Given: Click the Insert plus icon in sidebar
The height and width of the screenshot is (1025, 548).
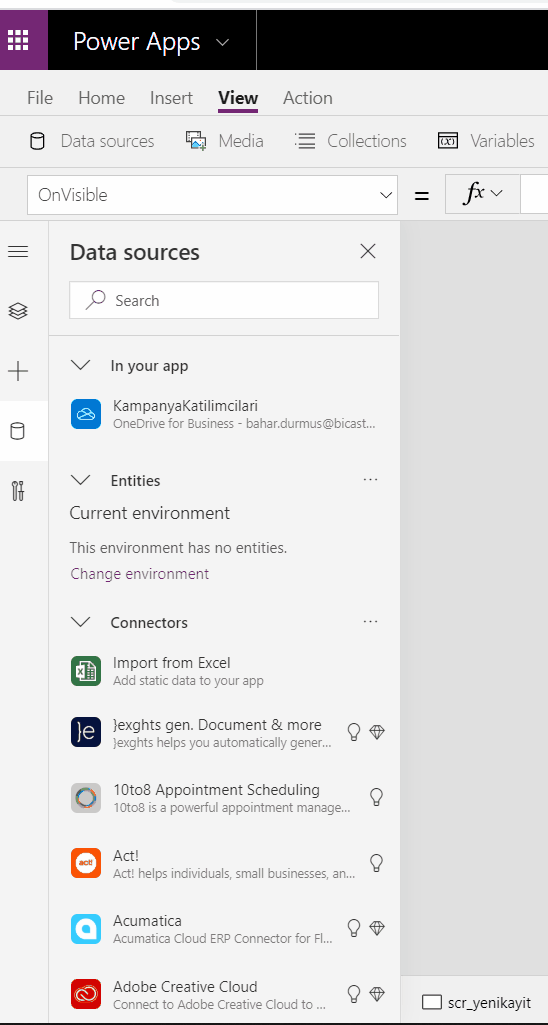Looking at the screenshot, I should (x=18, y=372).
